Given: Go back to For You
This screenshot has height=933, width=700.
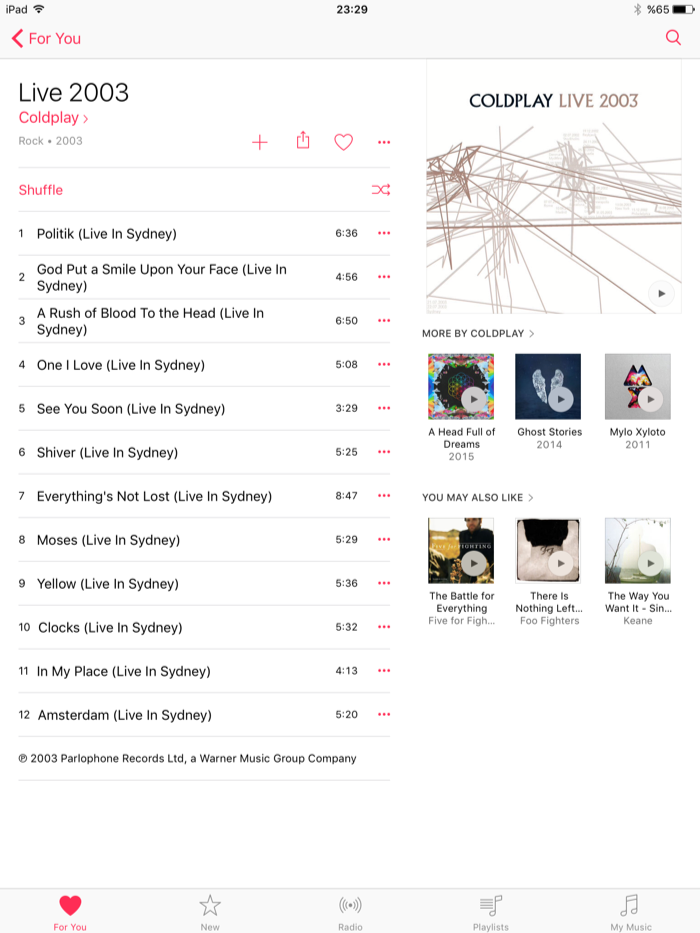Looking at the screenshot, I should pos(46,39).
